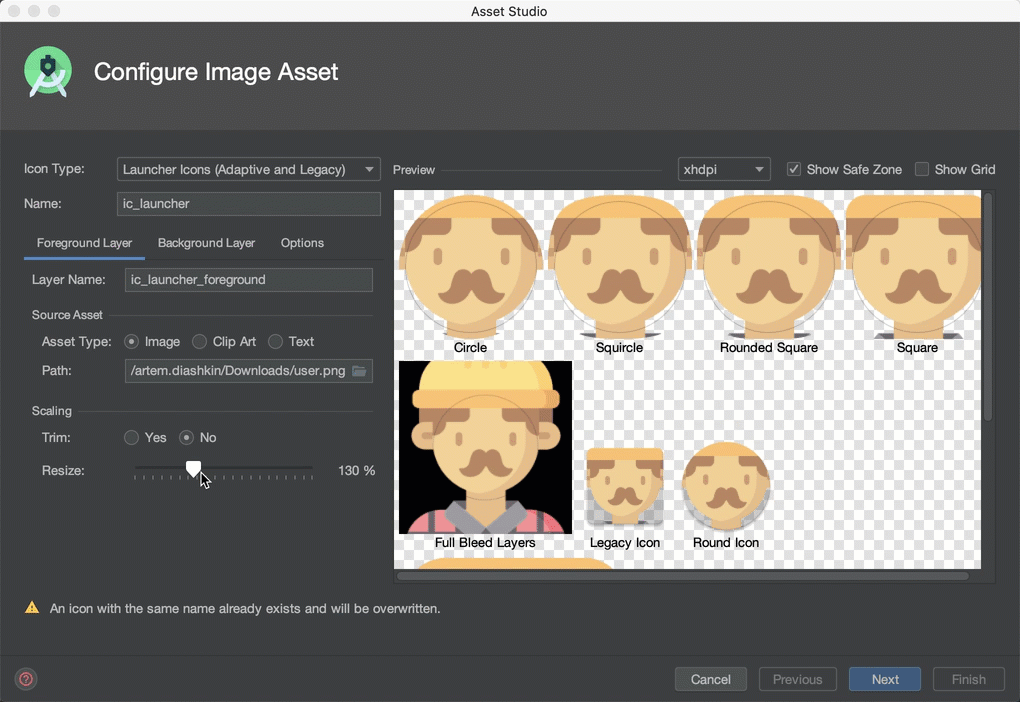Viewport: 1020px width, 702px height.
Task: Click the Resize slider handle
Action: [x=193, y=468]
